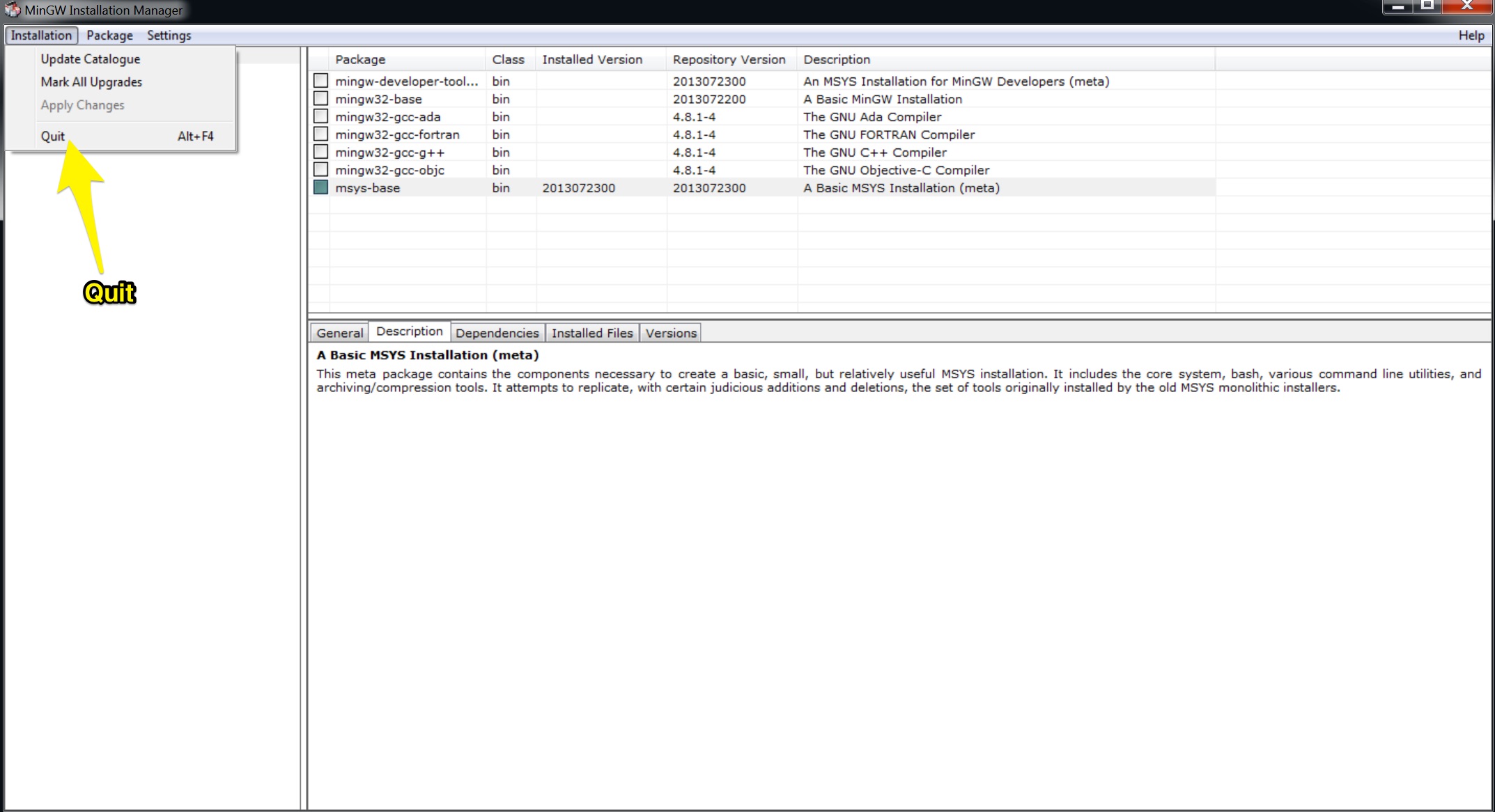Click Quit in the Installation menu
This screenshot has width=1495, height=812.
click(x=53, y=136)
